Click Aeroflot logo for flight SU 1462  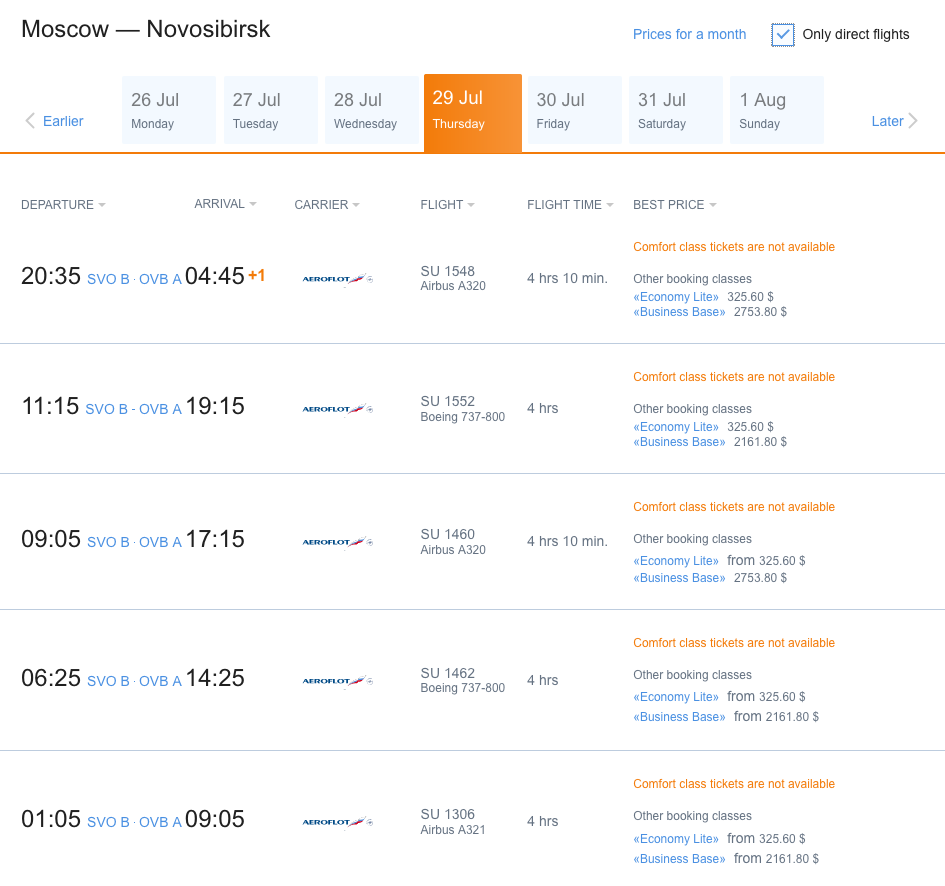pyautogui.click(x=338, y=681)
